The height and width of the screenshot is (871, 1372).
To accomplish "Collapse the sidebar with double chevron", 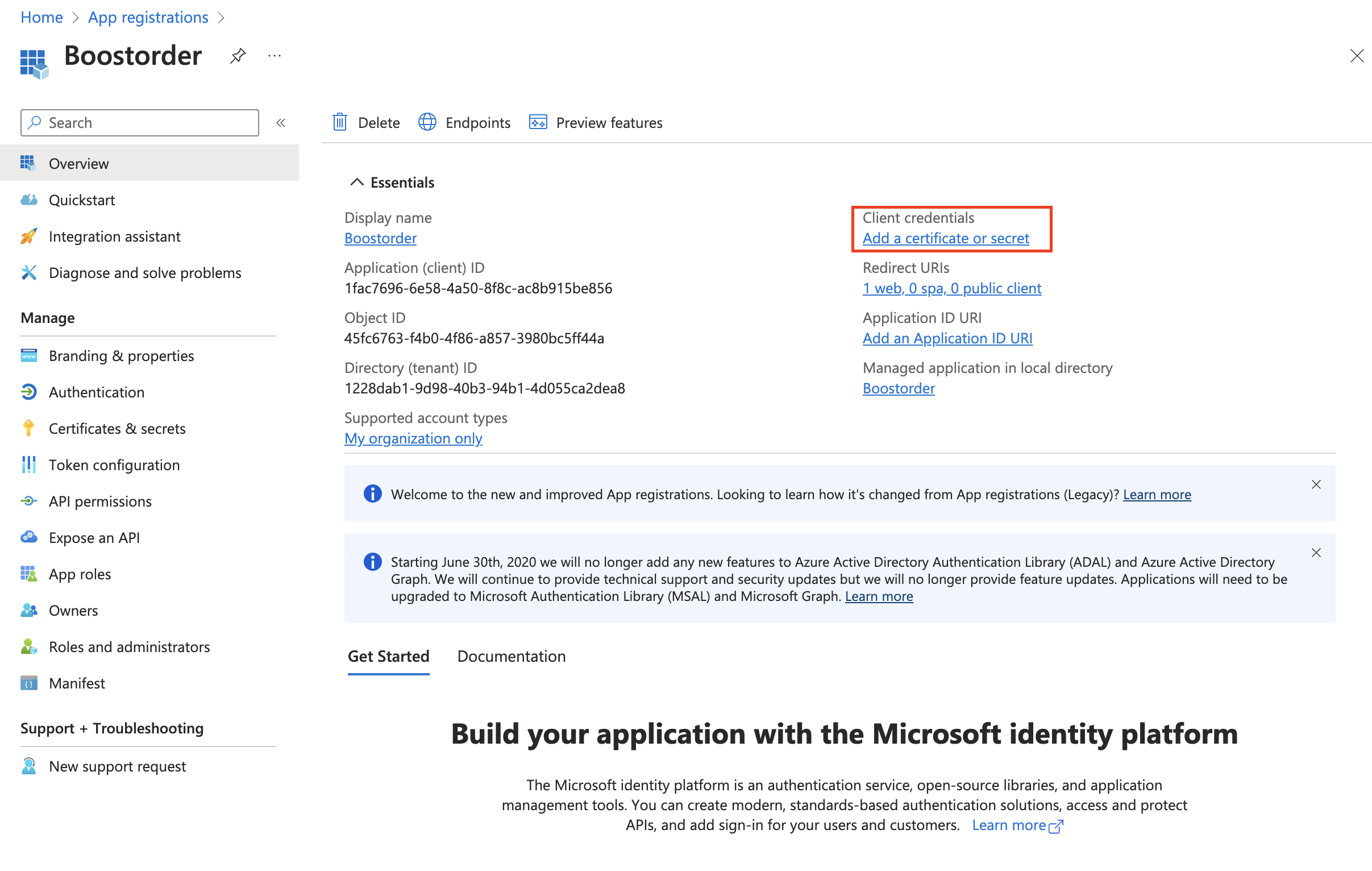I will click(281, 123).
